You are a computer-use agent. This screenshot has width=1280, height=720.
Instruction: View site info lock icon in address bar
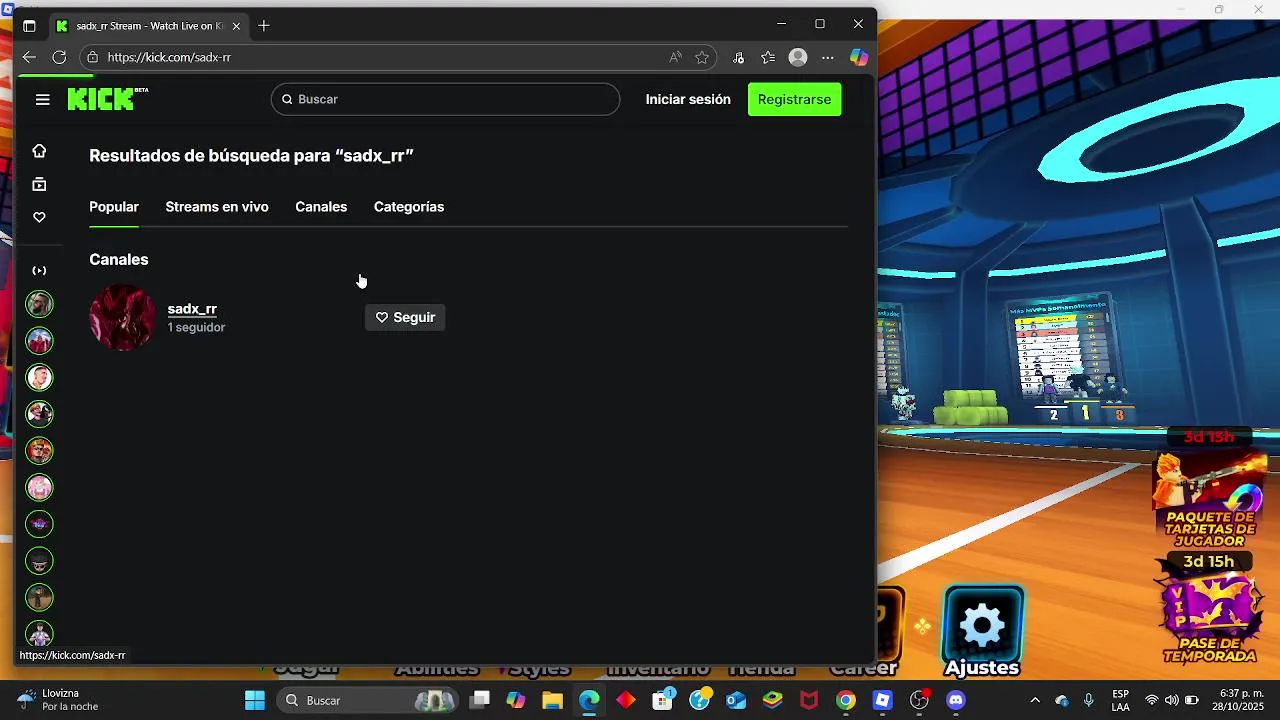93,57
